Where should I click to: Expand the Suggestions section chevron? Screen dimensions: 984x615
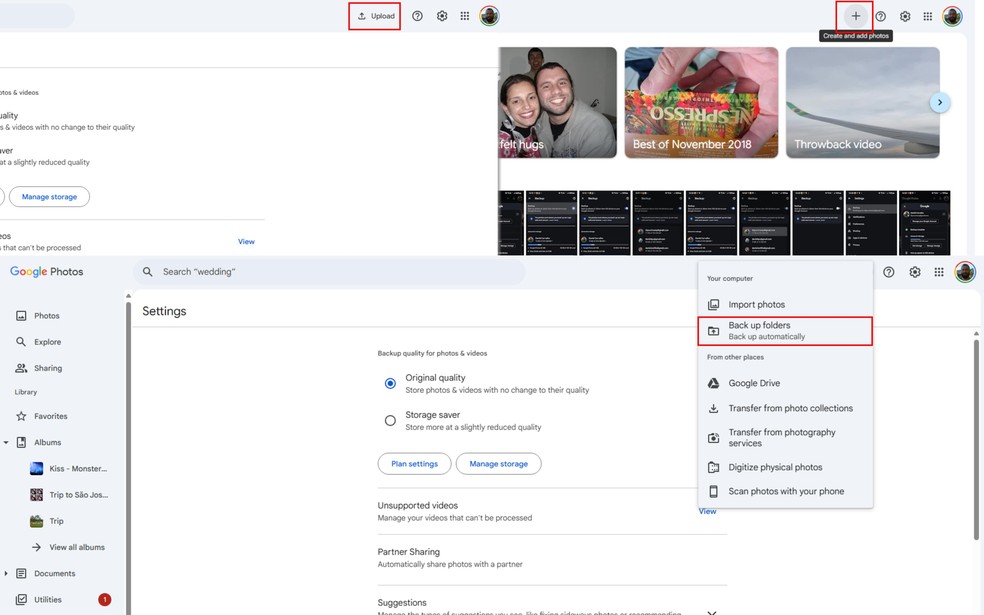click(x=712, y=611)
